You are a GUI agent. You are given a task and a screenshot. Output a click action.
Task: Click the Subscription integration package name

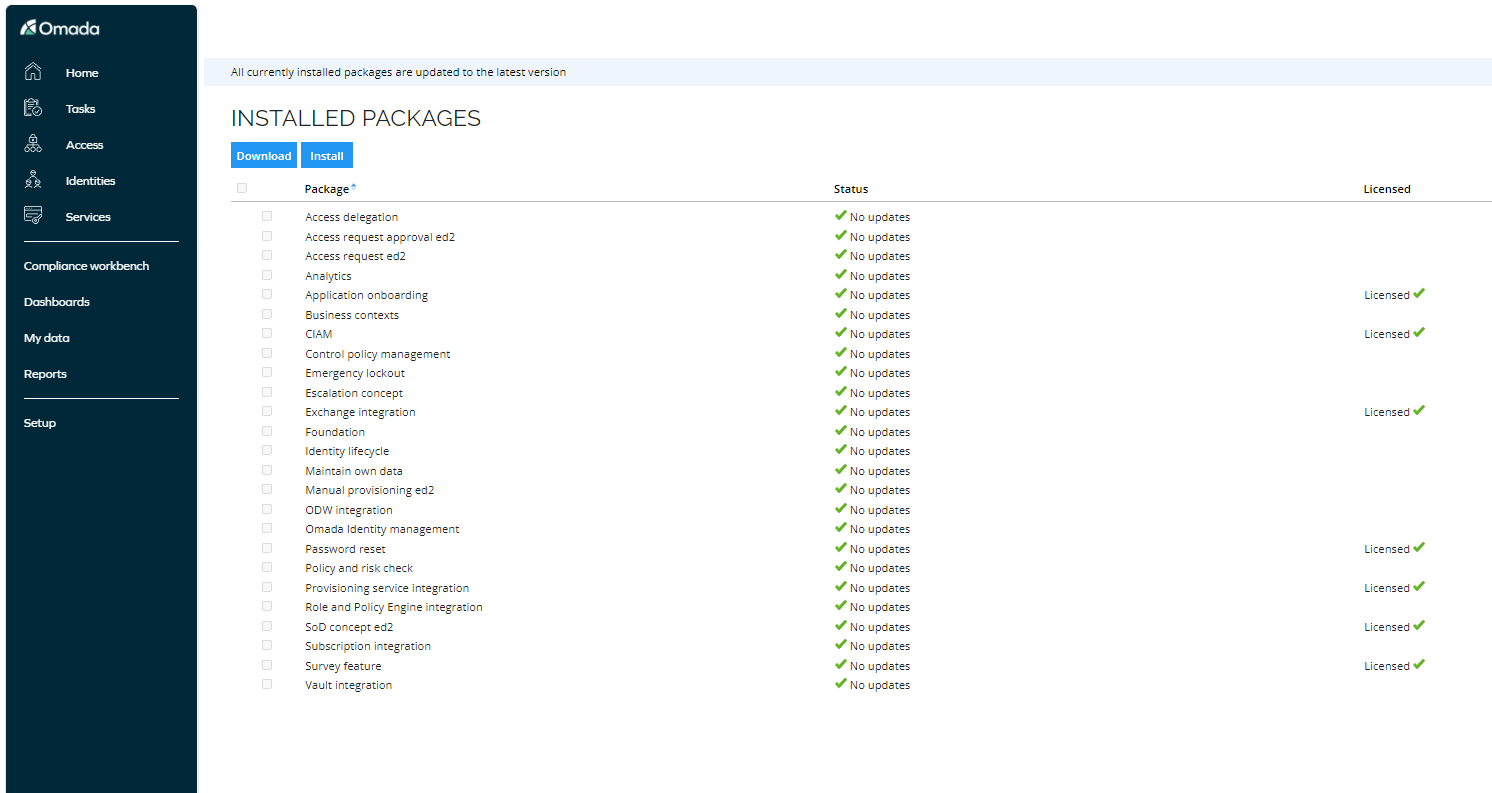tap(368, 646)
